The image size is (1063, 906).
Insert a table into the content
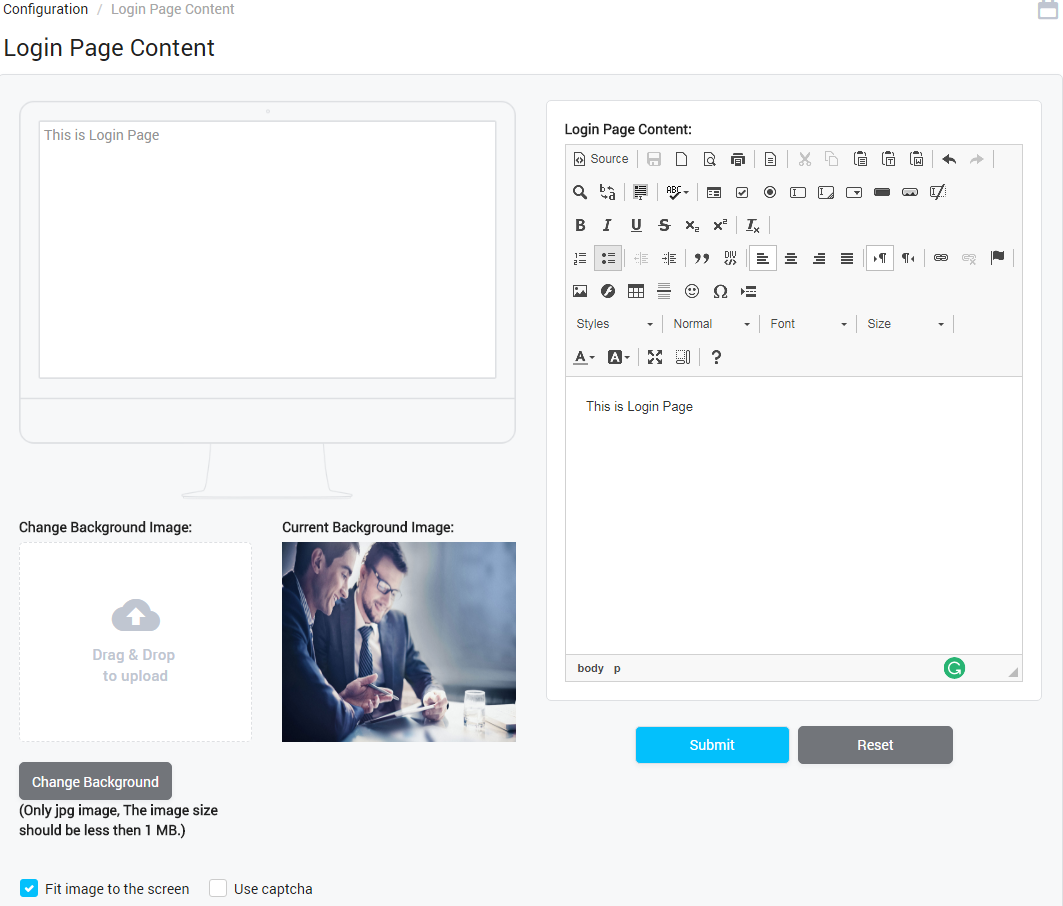(x=636, y=291)
